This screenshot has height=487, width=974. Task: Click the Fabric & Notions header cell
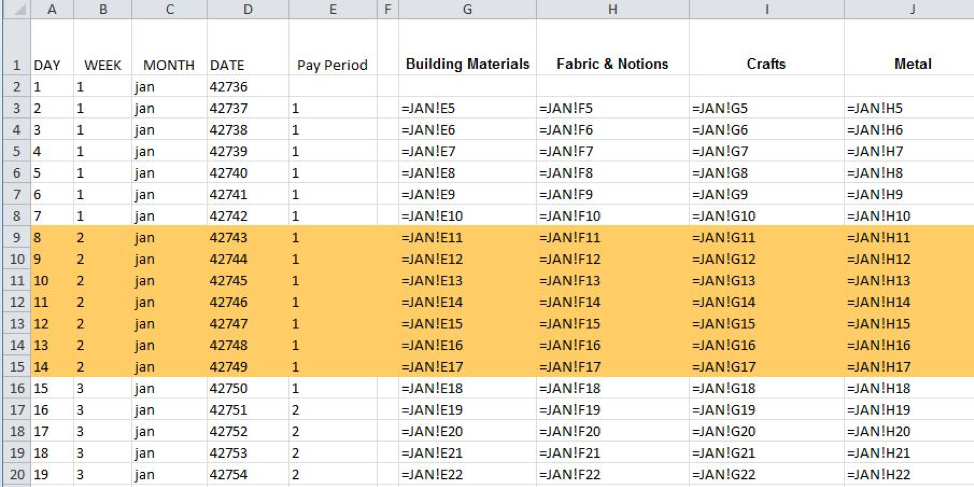click(x=612, y=47)
